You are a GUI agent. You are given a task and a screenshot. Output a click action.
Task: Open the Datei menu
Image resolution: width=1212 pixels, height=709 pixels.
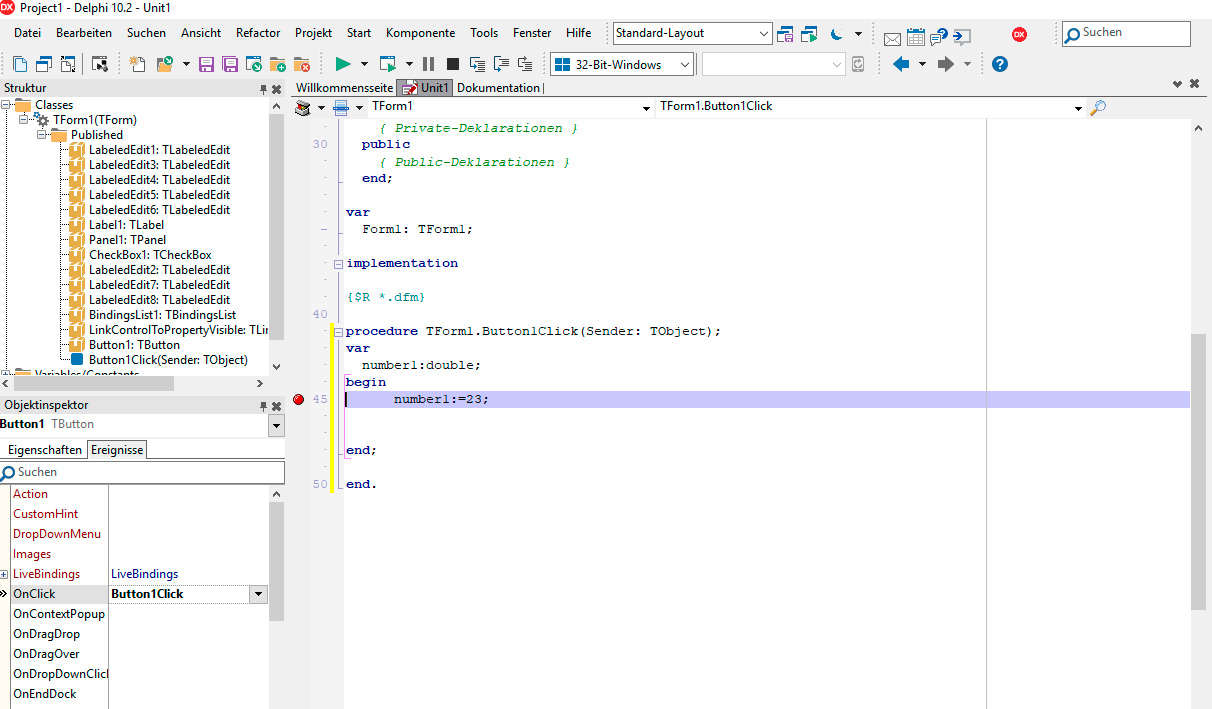click(28, 33)
